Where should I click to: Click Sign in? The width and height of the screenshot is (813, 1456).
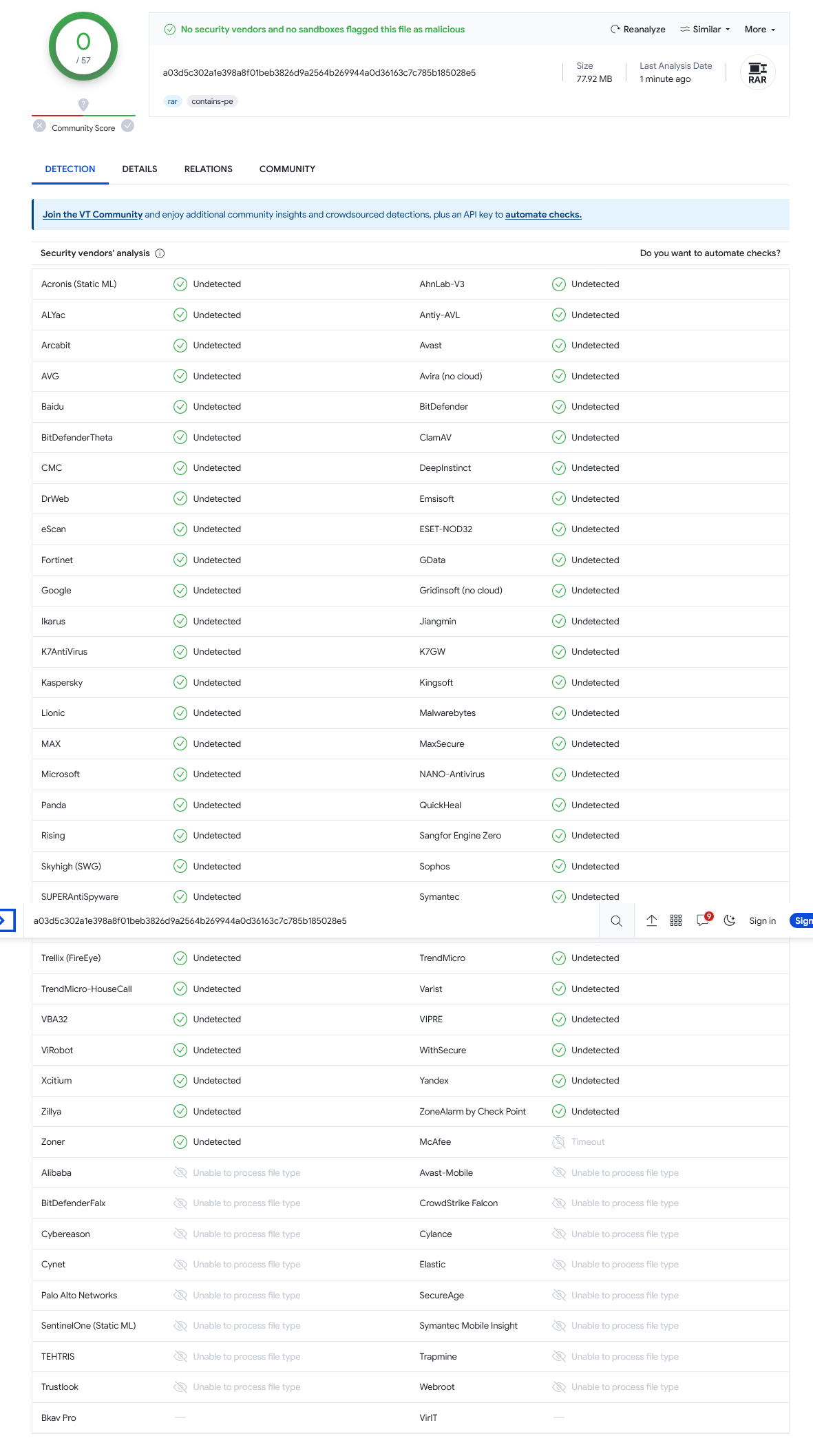click(x=762, y=921)
